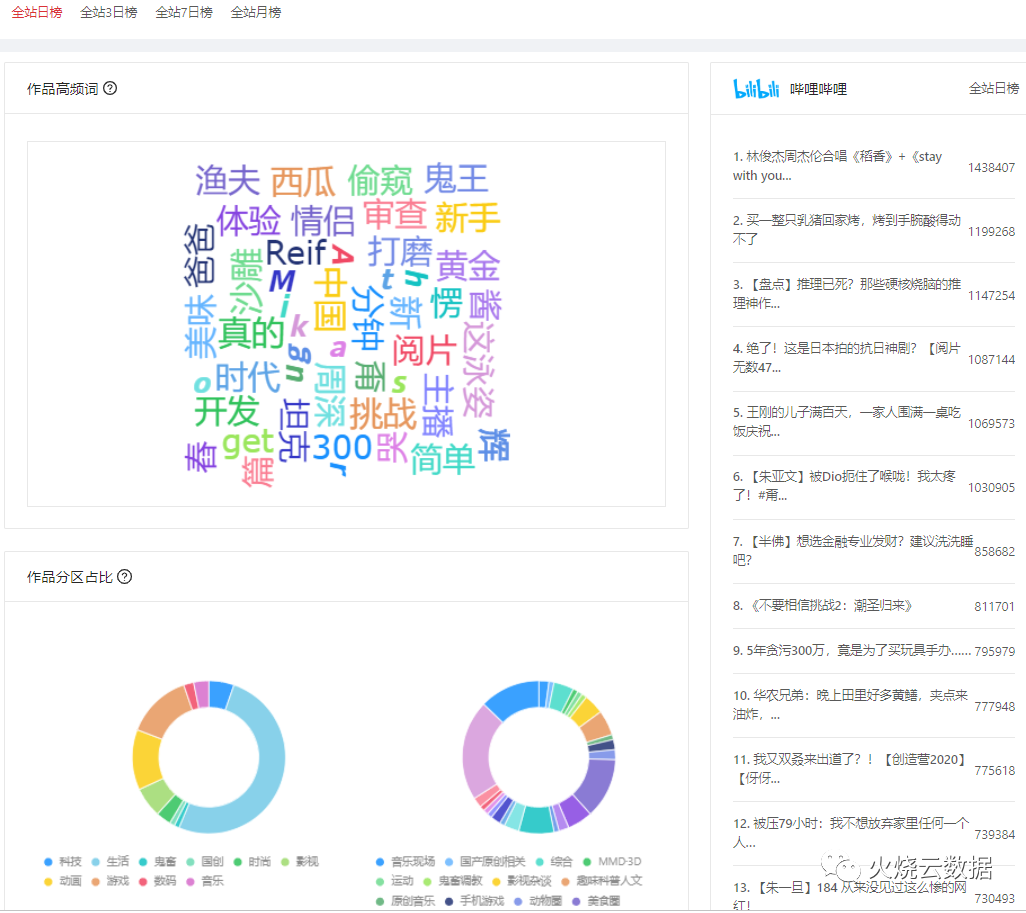This screenshot has height=913, width=1026.
Task: Toggle the MMD-3D legend item
Action: 612,861
